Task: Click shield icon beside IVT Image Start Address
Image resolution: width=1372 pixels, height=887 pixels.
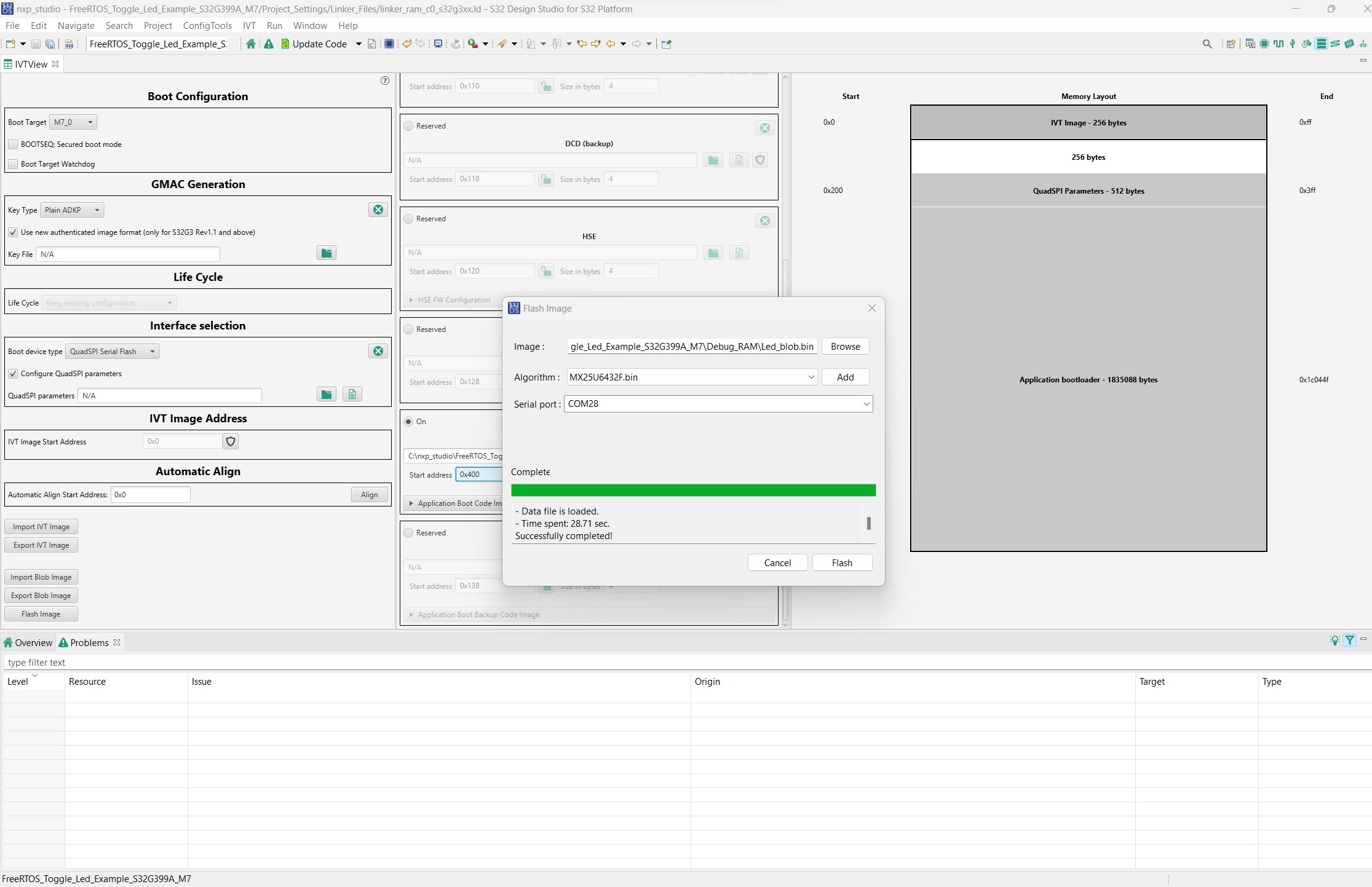Action: tap(231, 441)
